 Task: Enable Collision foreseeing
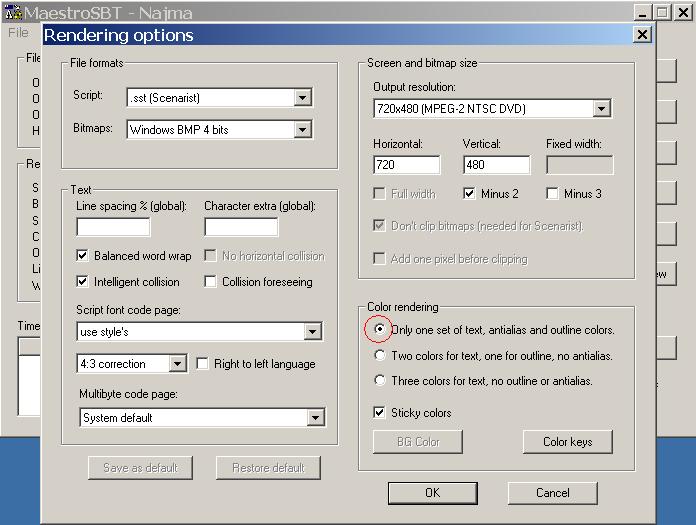211,282
